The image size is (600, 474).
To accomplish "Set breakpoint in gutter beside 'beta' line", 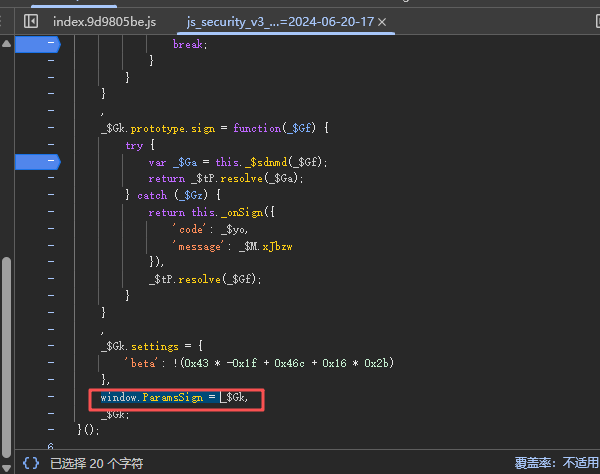I will point(51,362).
